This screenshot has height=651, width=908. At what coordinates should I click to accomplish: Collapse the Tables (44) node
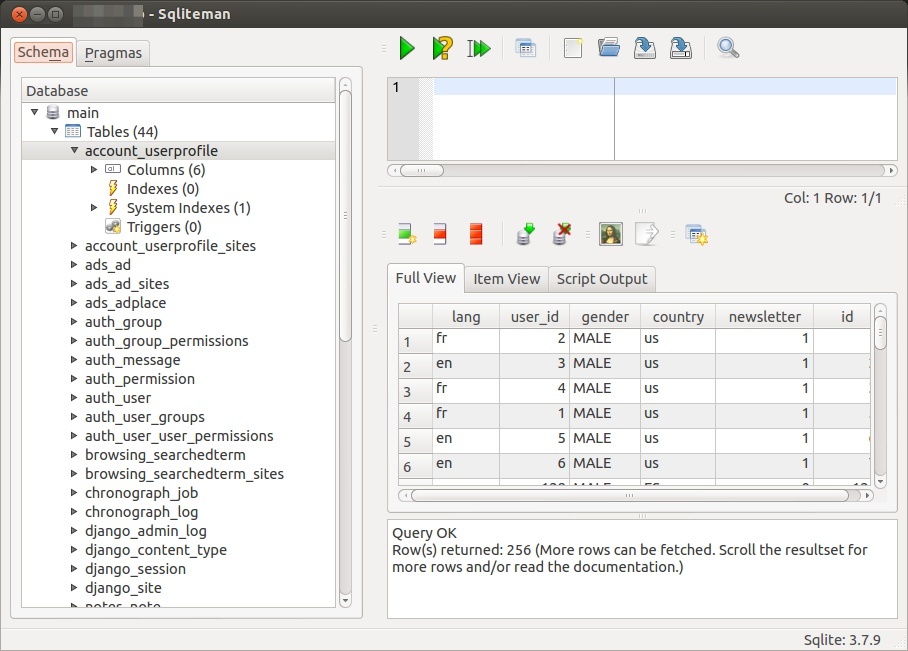54,131
